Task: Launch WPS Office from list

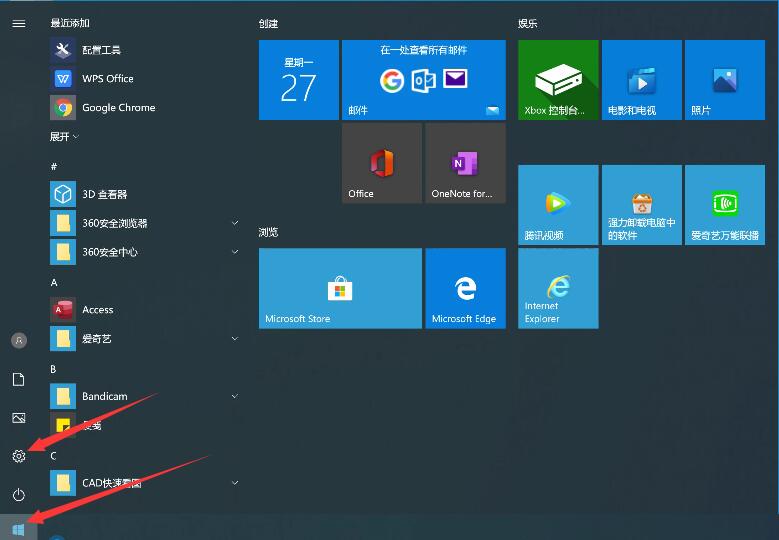Action: [144, 78]
